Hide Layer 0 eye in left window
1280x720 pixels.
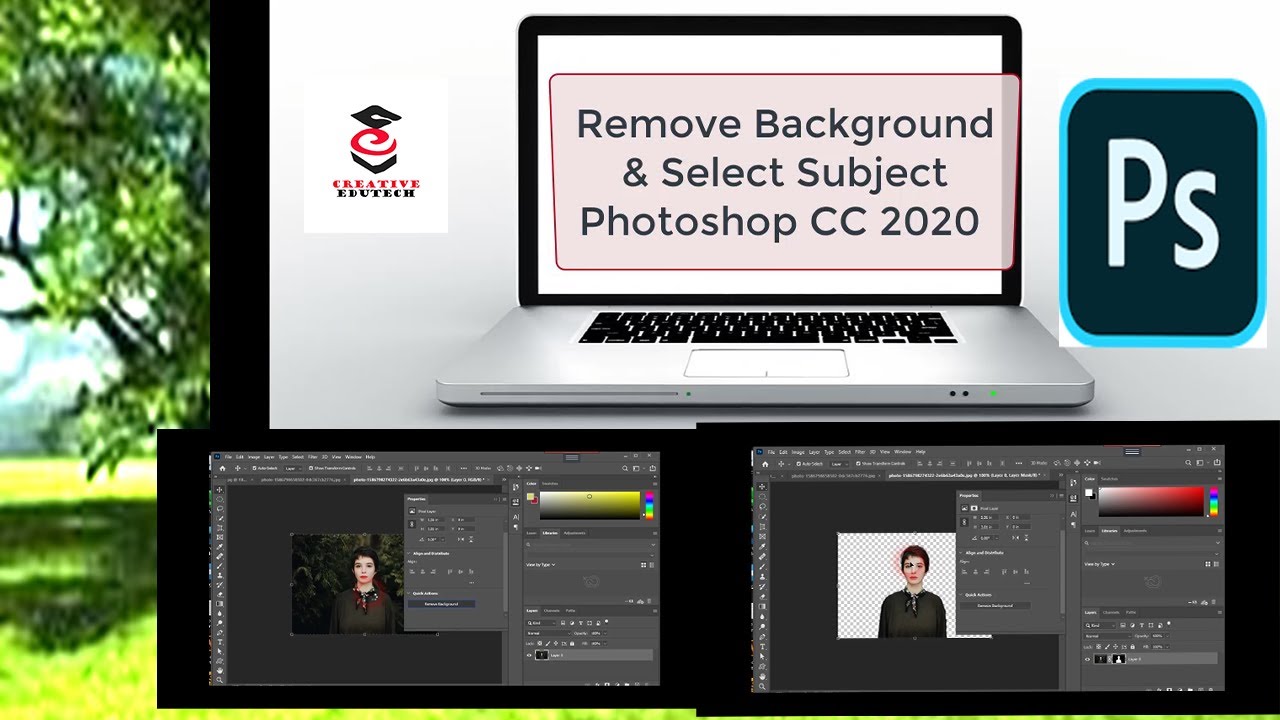(x=529, y=655)
